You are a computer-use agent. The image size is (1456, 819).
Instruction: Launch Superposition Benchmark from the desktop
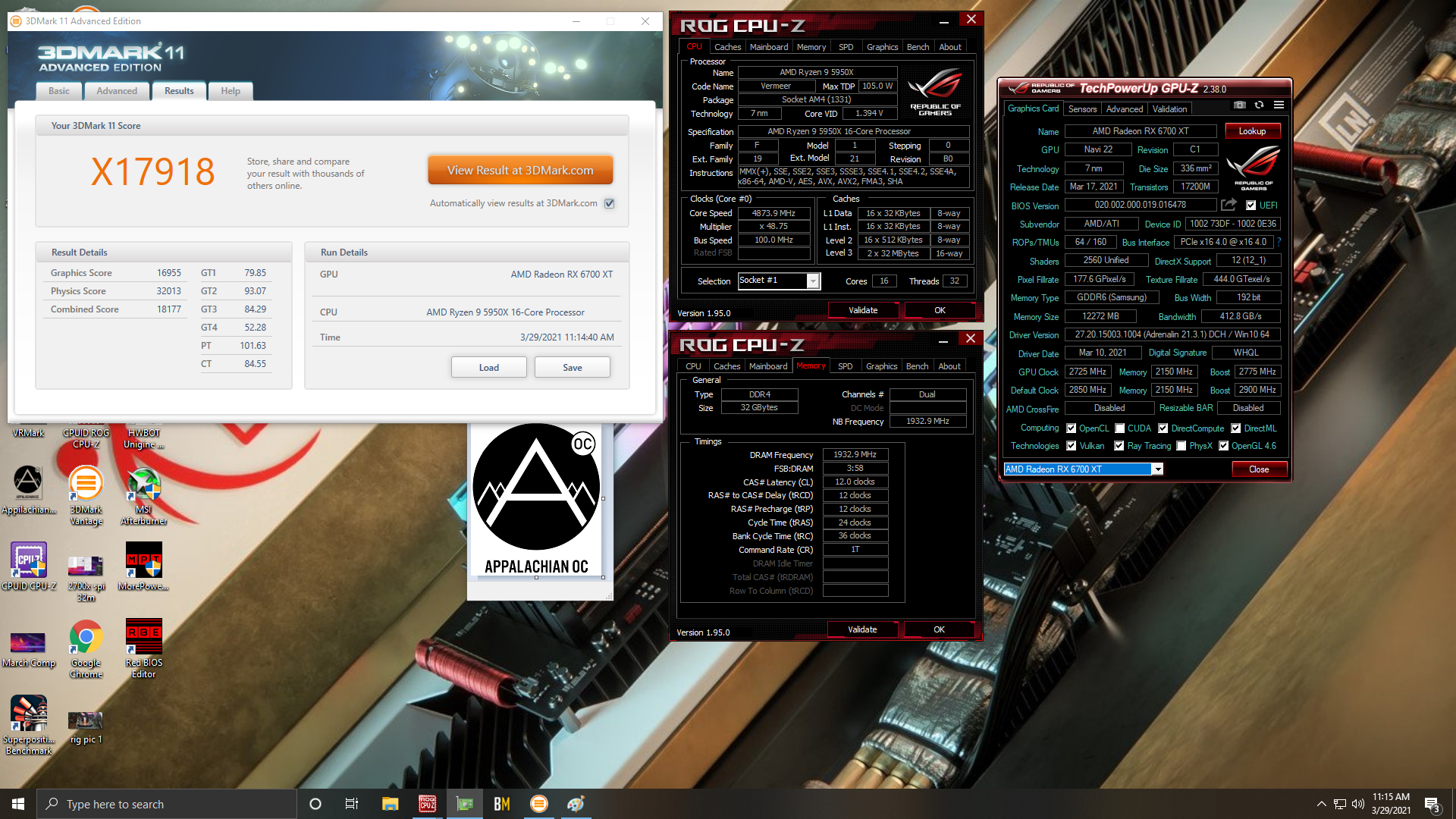pos(28,726)
